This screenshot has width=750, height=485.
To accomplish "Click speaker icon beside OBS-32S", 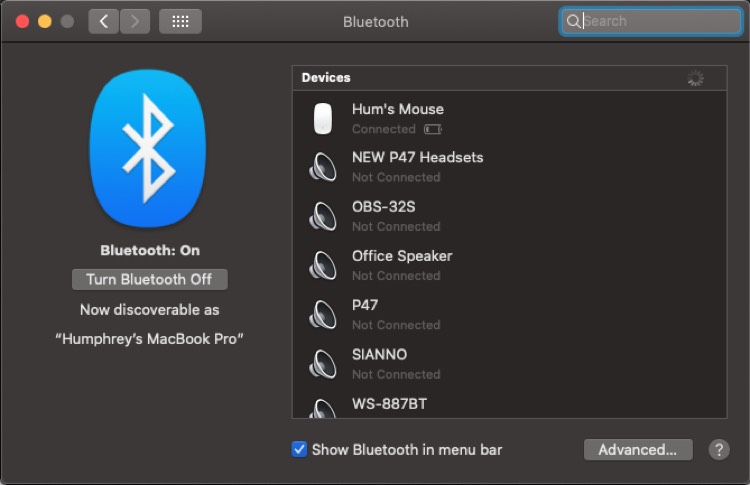I will (x=322, y=216).
